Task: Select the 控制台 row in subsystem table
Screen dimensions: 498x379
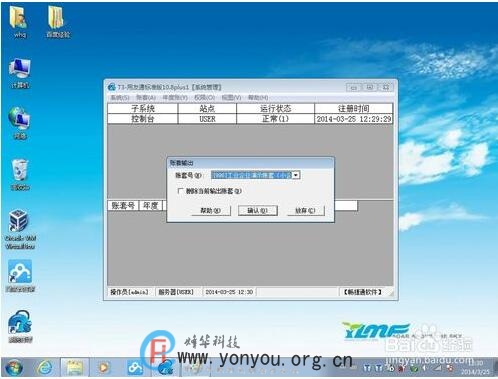Action: 250,119
